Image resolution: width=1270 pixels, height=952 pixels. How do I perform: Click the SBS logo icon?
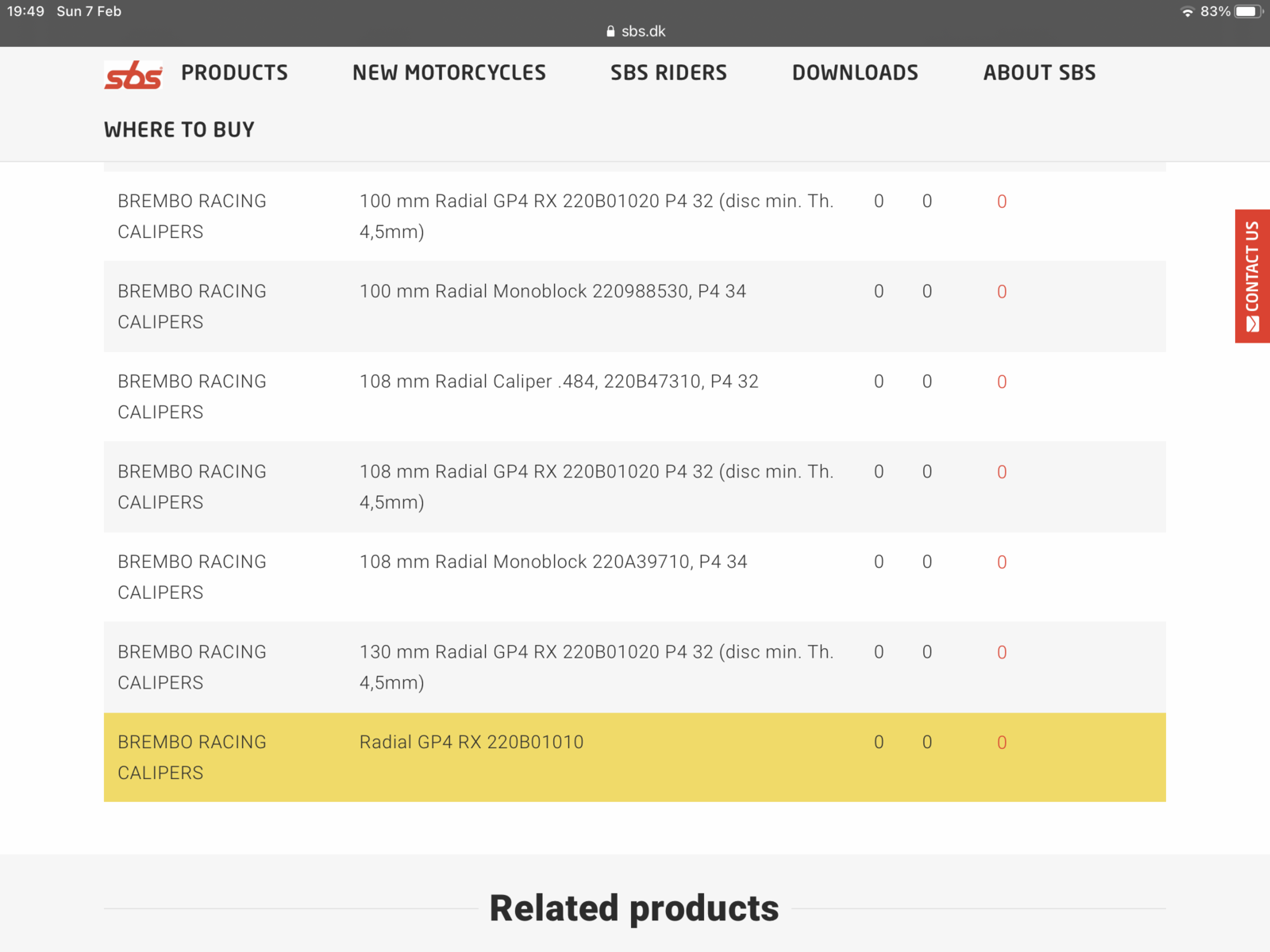(x=133, y=75)
